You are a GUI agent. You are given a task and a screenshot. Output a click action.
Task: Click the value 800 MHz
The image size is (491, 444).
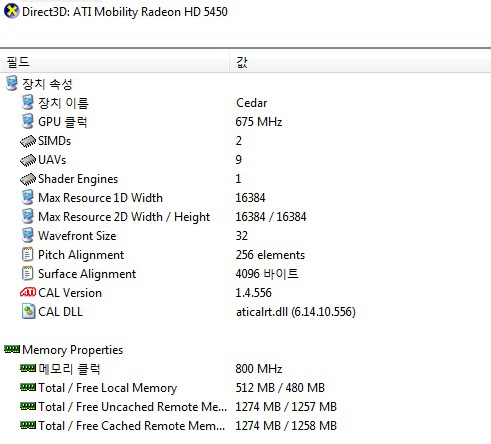tap(259, 369)
